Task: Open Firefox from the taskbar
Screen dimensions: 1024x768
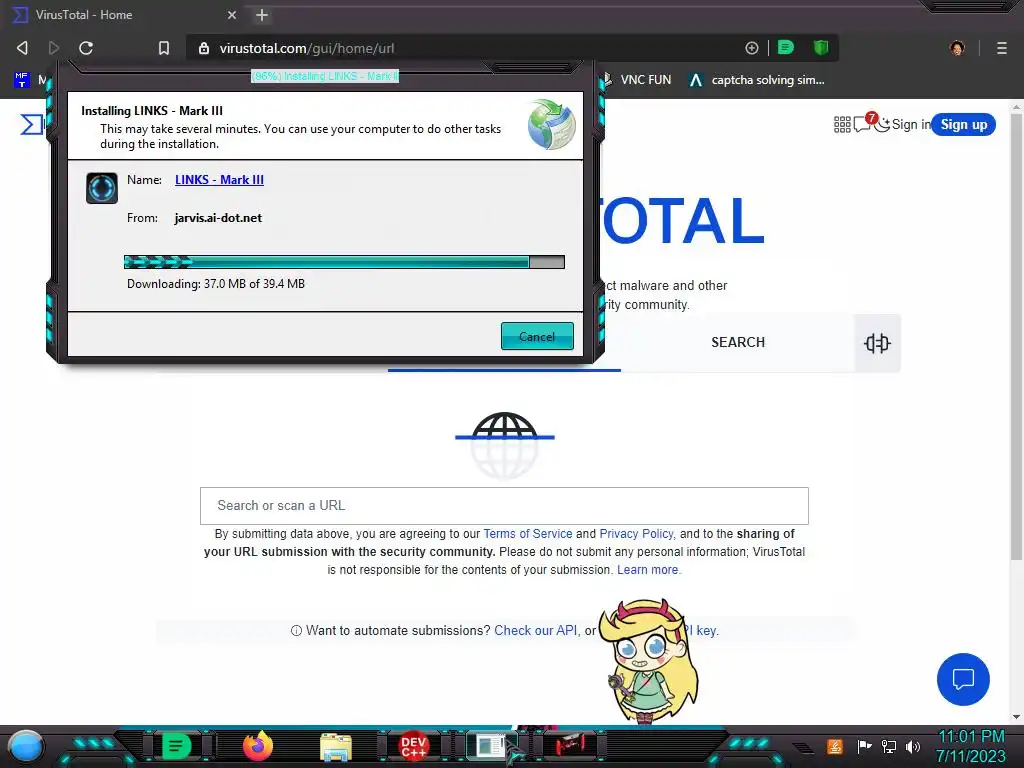Action: pos(257,746)
